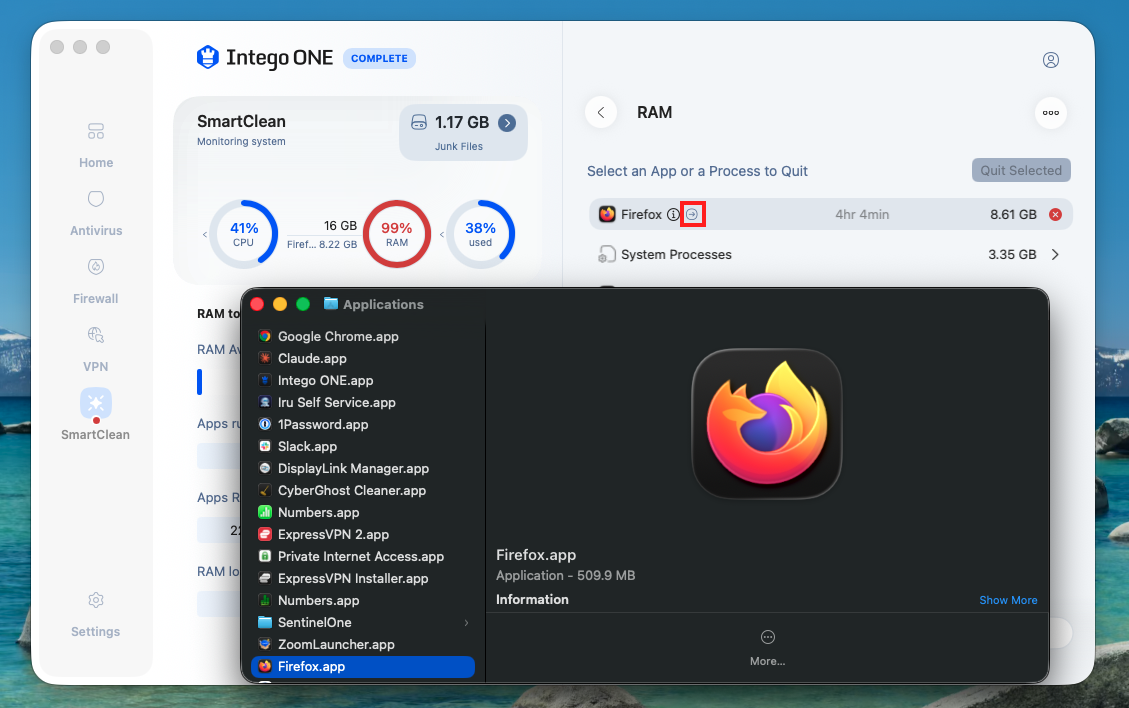Show Firefox info icon in RAM list
Screen dimensions: 1129x708
tap(673, 215)
